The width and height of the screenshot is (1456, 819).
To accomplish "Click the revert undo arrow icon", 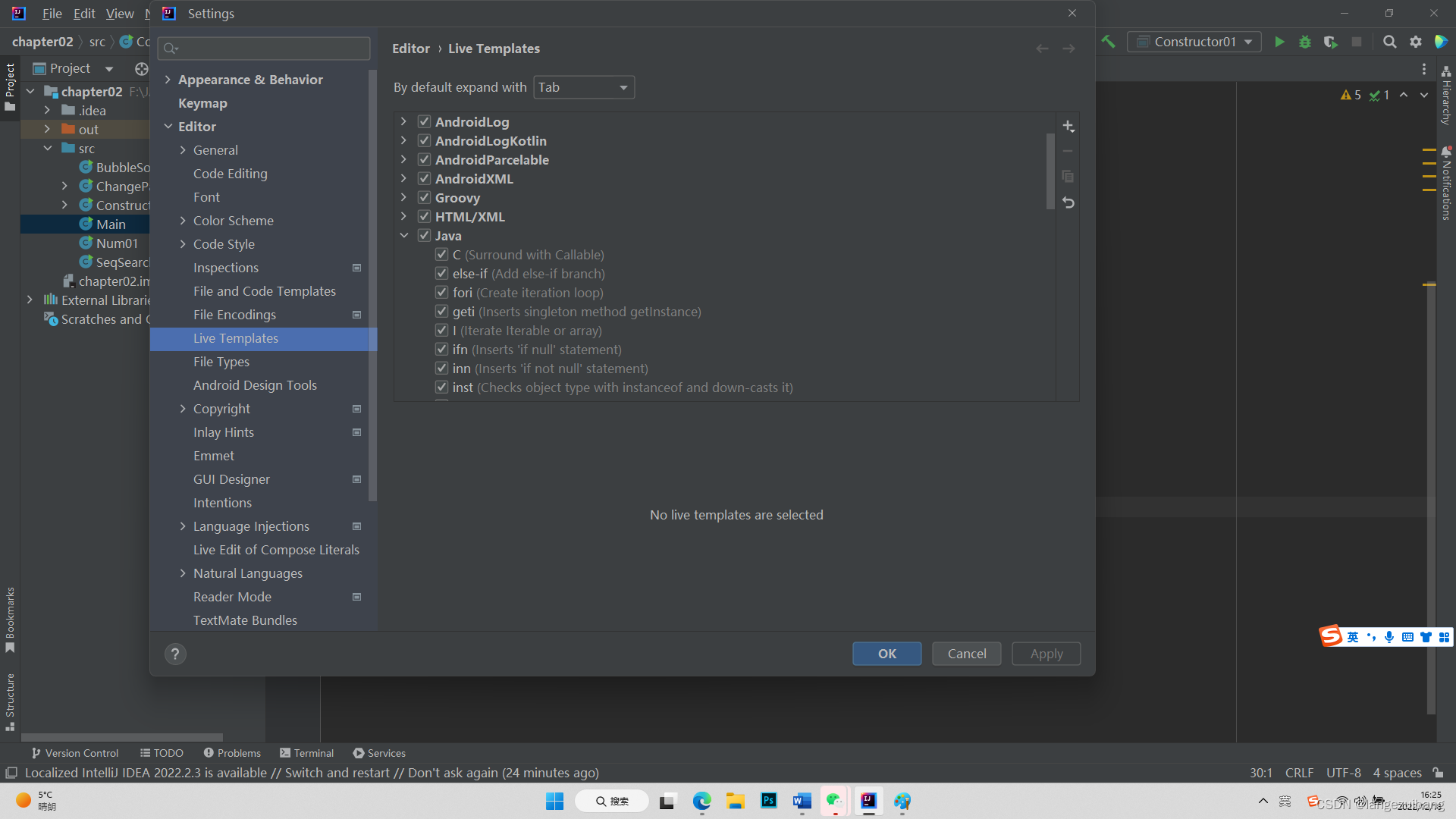I will point(1068,202).
